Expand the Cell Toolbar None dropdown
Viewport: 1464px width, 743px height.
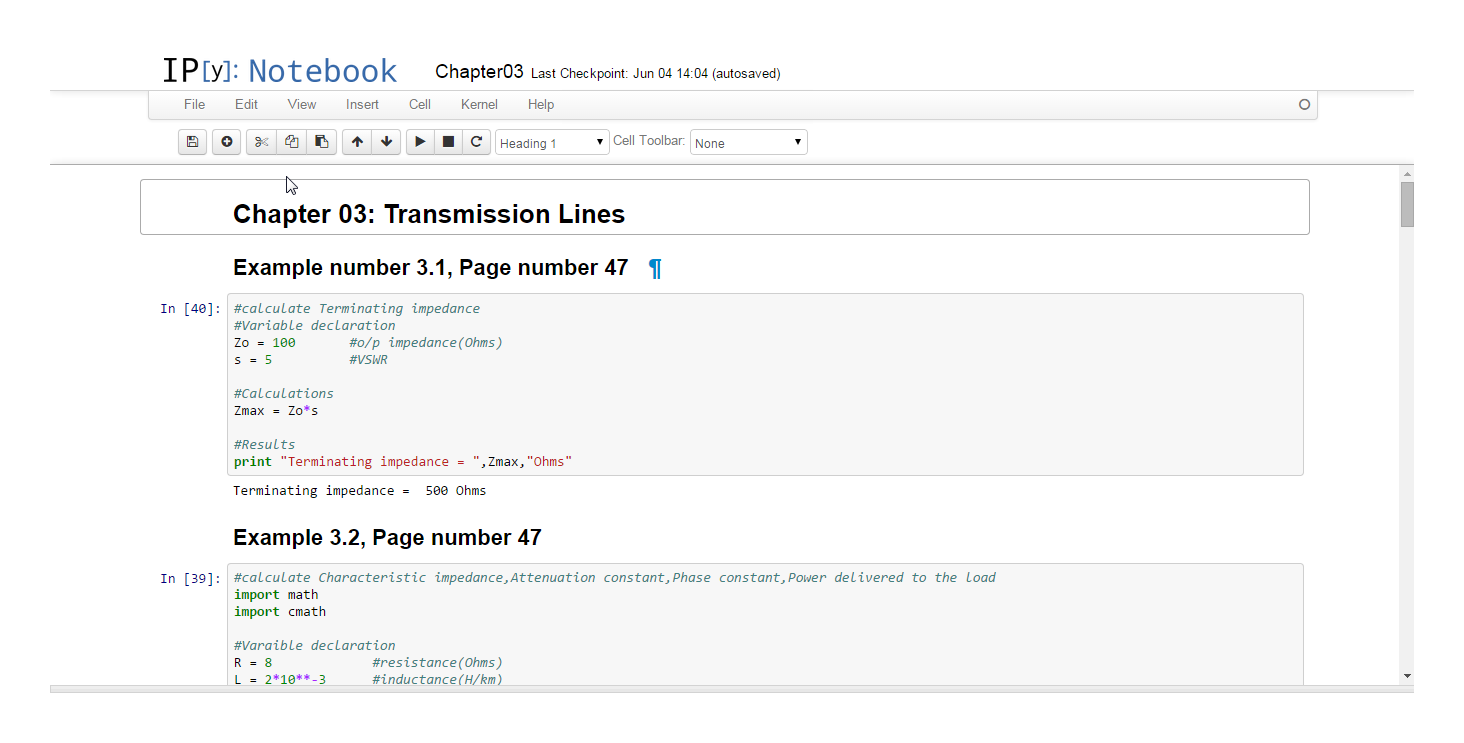point(748,143)
